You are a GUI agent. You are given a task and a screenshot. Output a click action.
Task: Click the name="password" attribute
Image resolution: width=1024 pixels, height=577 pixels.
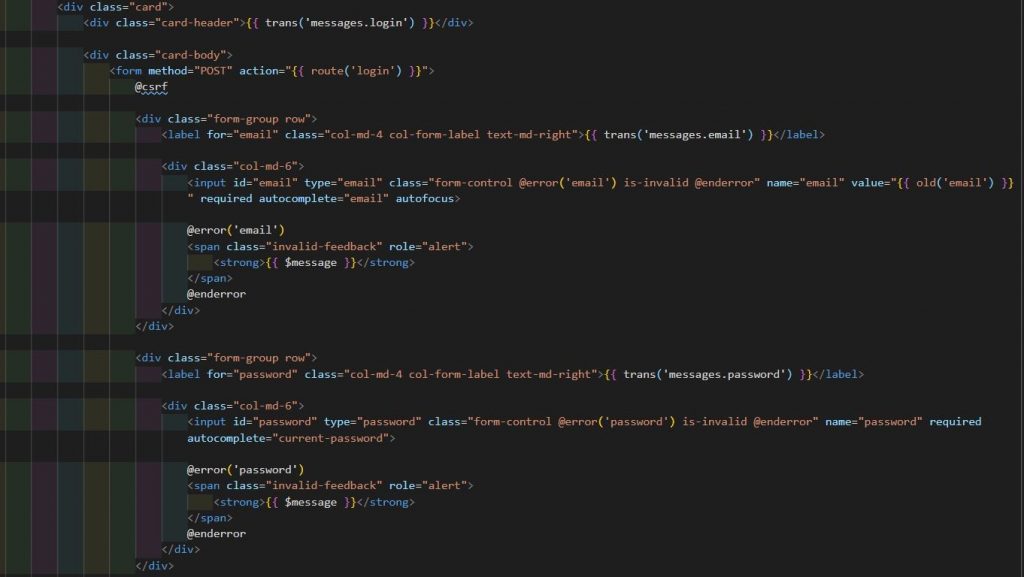874,422
